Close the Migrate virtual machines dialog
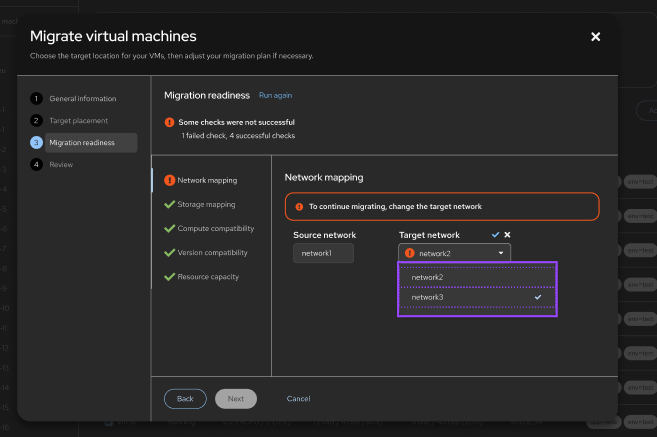The image size is (657, 437). click(x=596, y=37)
